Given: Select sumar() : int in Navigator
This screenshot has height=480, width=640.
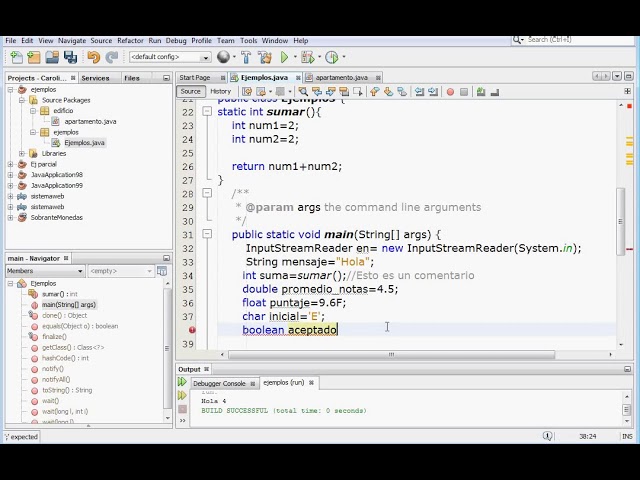Looking at the screenshot, I should (60, 294).
